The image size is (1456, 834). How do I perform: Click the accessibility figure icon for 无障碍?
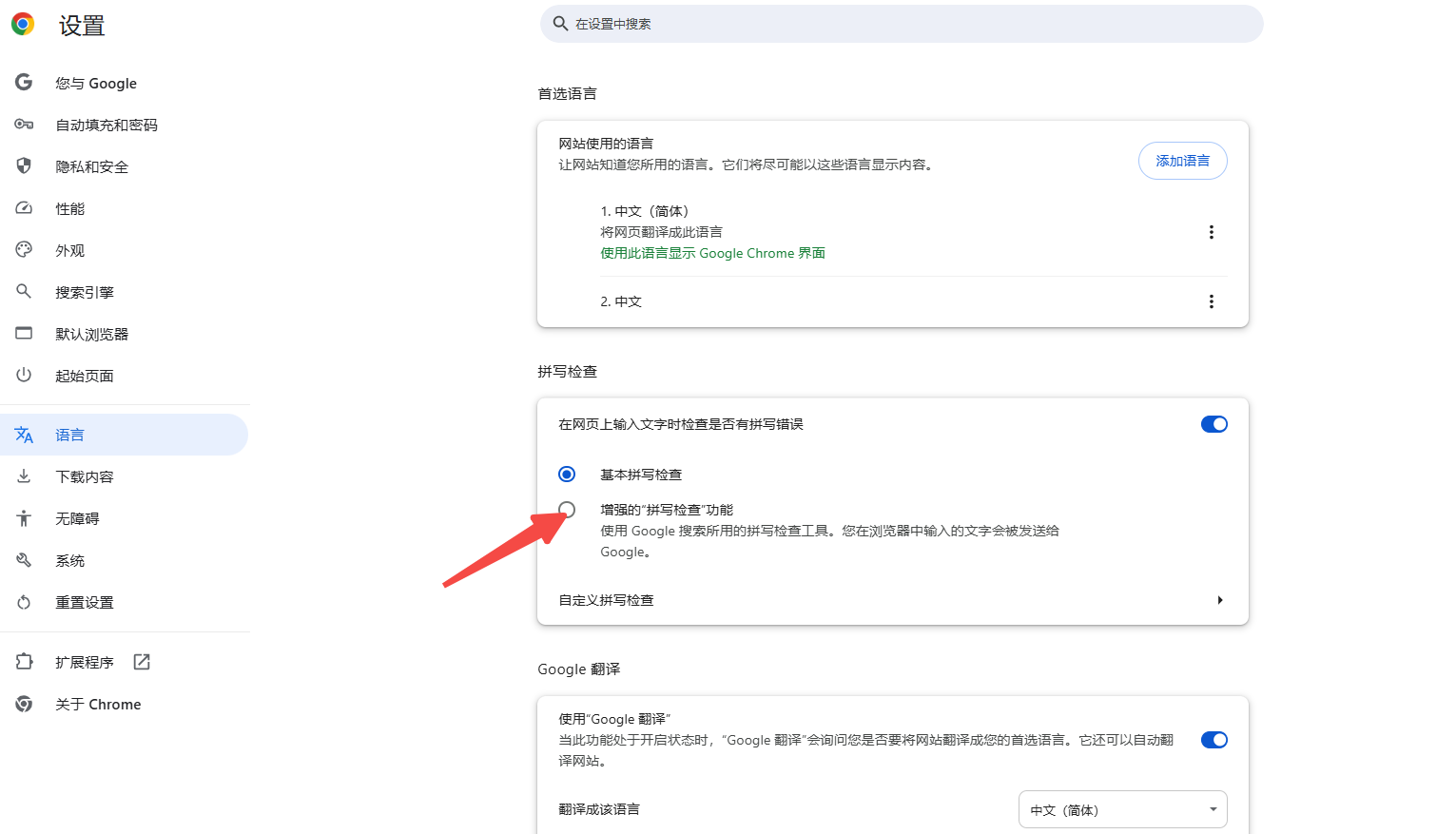point(24,518)
